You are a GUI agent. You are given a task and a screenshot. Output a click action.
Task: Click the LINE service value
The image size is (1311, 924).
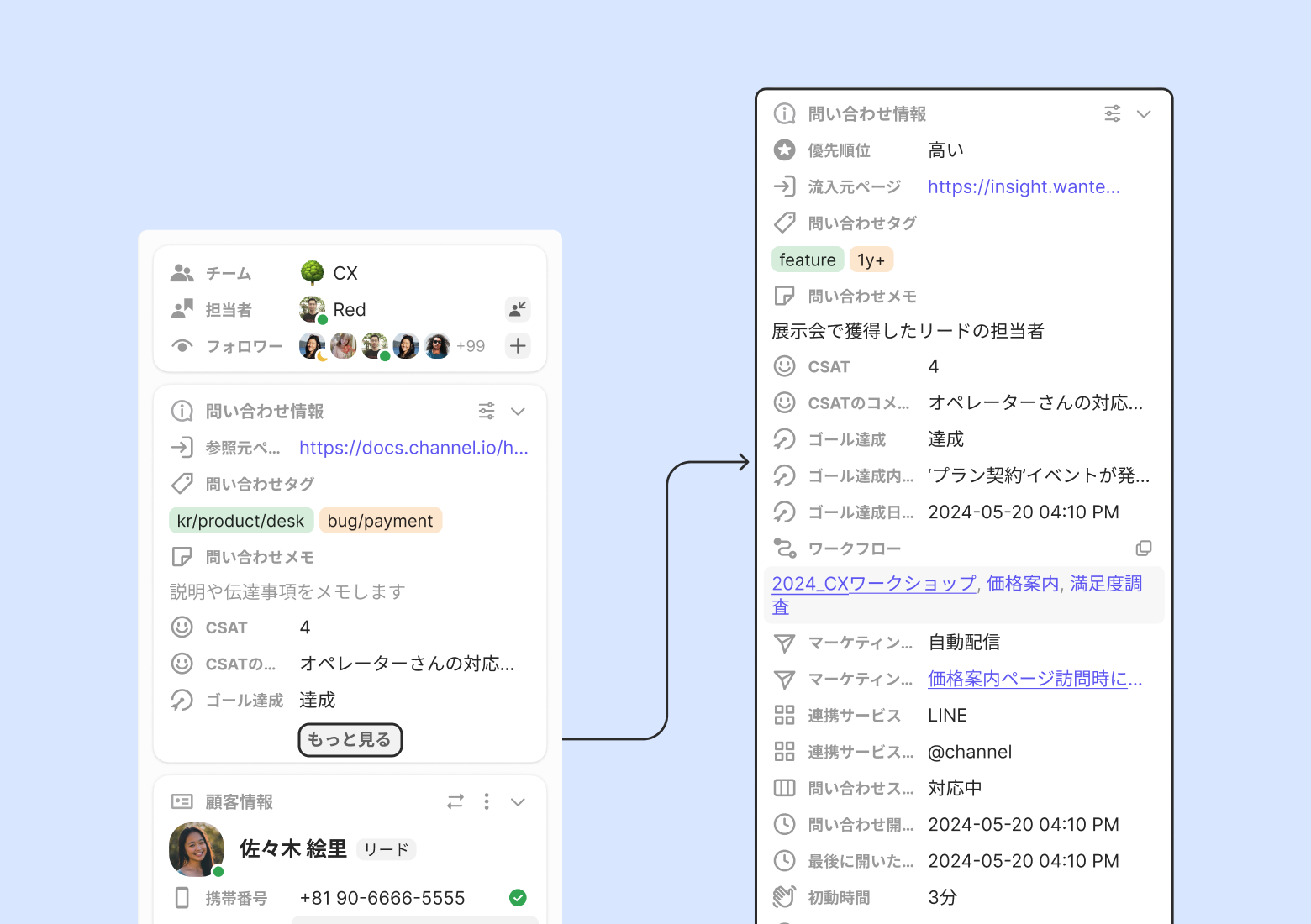point(947,715)
